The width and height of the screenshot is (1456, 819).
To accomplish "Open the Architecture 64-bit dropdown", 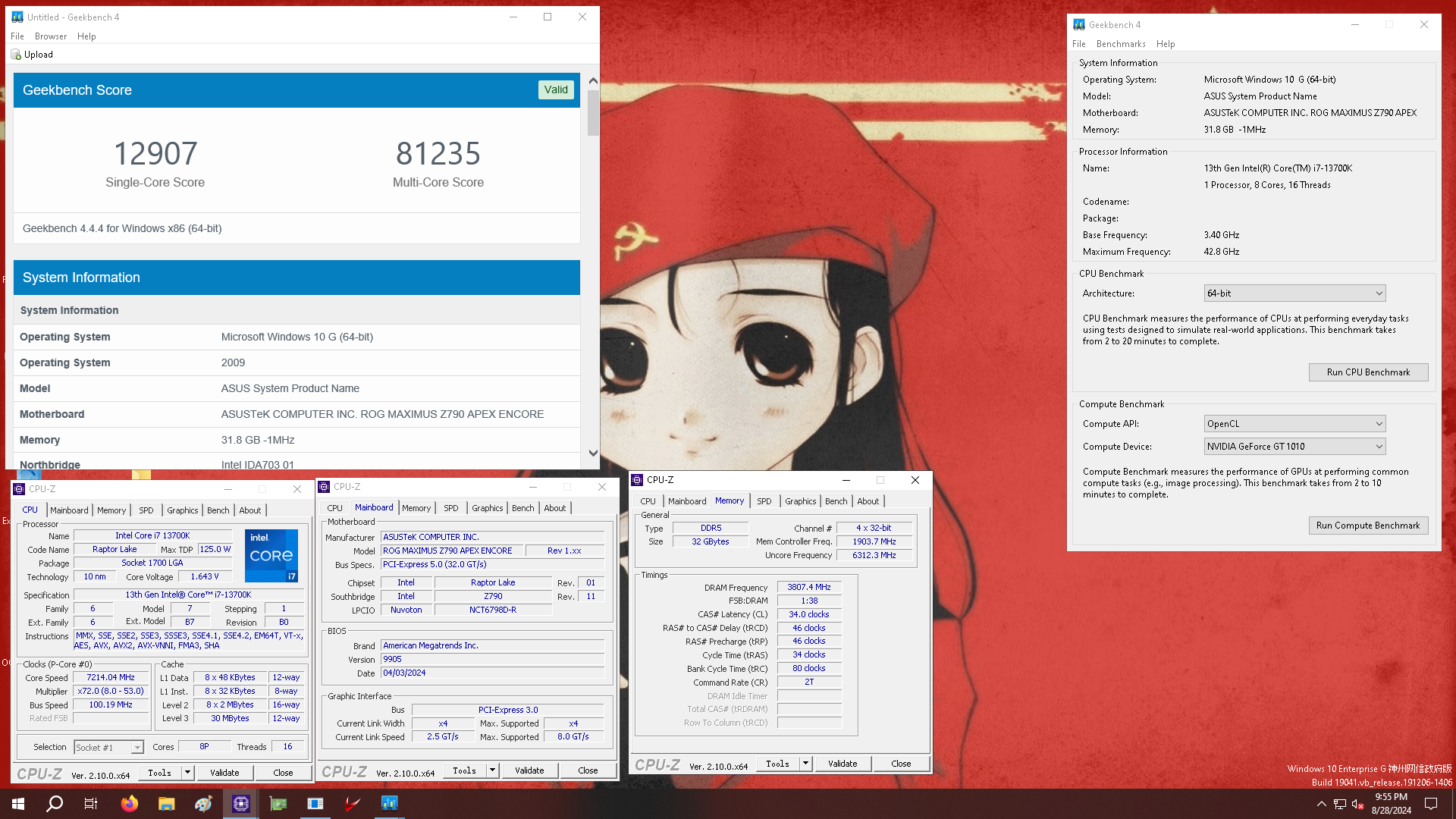I will coord(1294,293).
